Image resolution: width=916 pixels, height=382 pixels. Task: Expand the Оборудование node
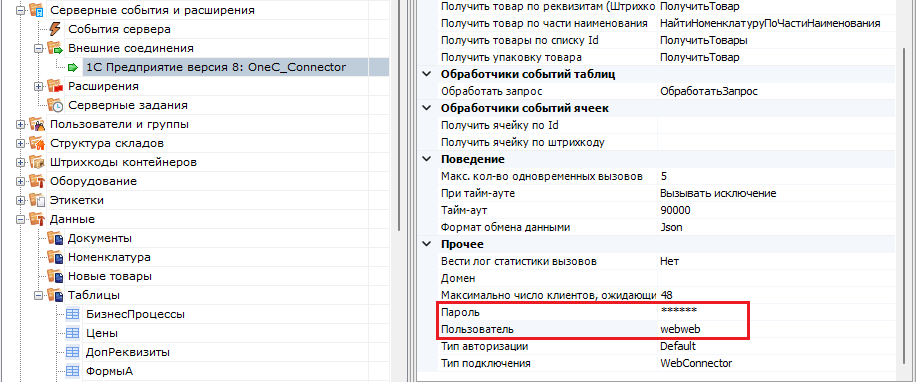pos(21,182)
